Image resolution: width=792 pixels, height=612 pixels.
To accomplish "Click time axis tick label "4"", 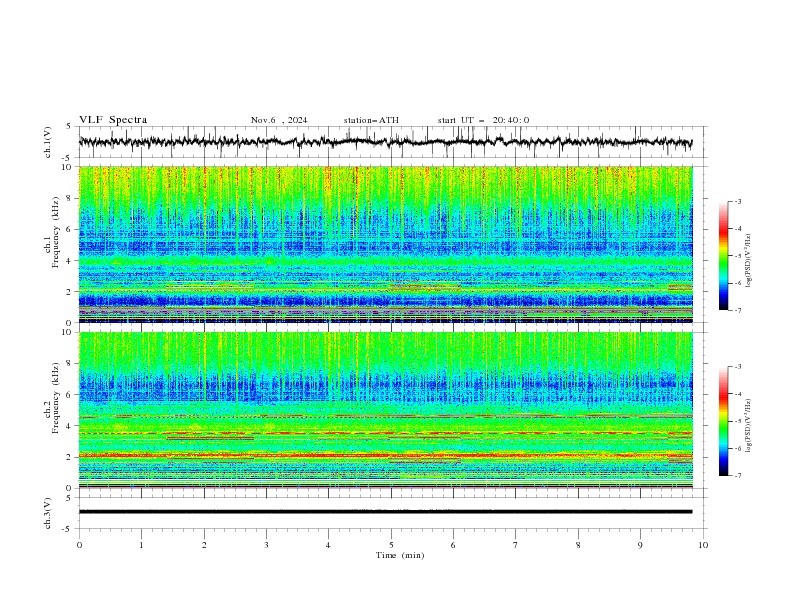I will (328, 545).
